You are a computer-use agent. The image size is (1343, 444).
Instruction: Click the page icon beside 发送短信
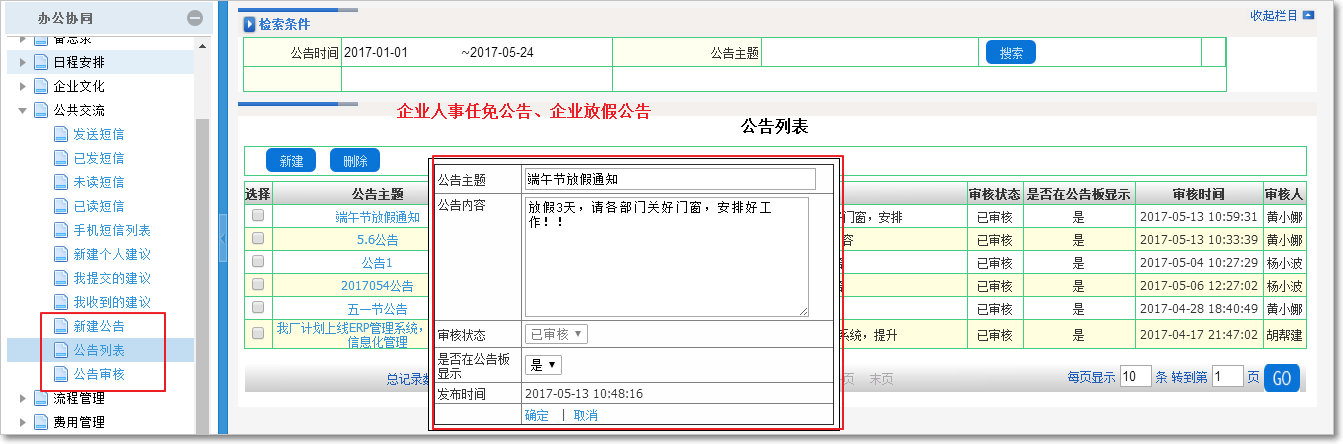[x=61, y=134]
